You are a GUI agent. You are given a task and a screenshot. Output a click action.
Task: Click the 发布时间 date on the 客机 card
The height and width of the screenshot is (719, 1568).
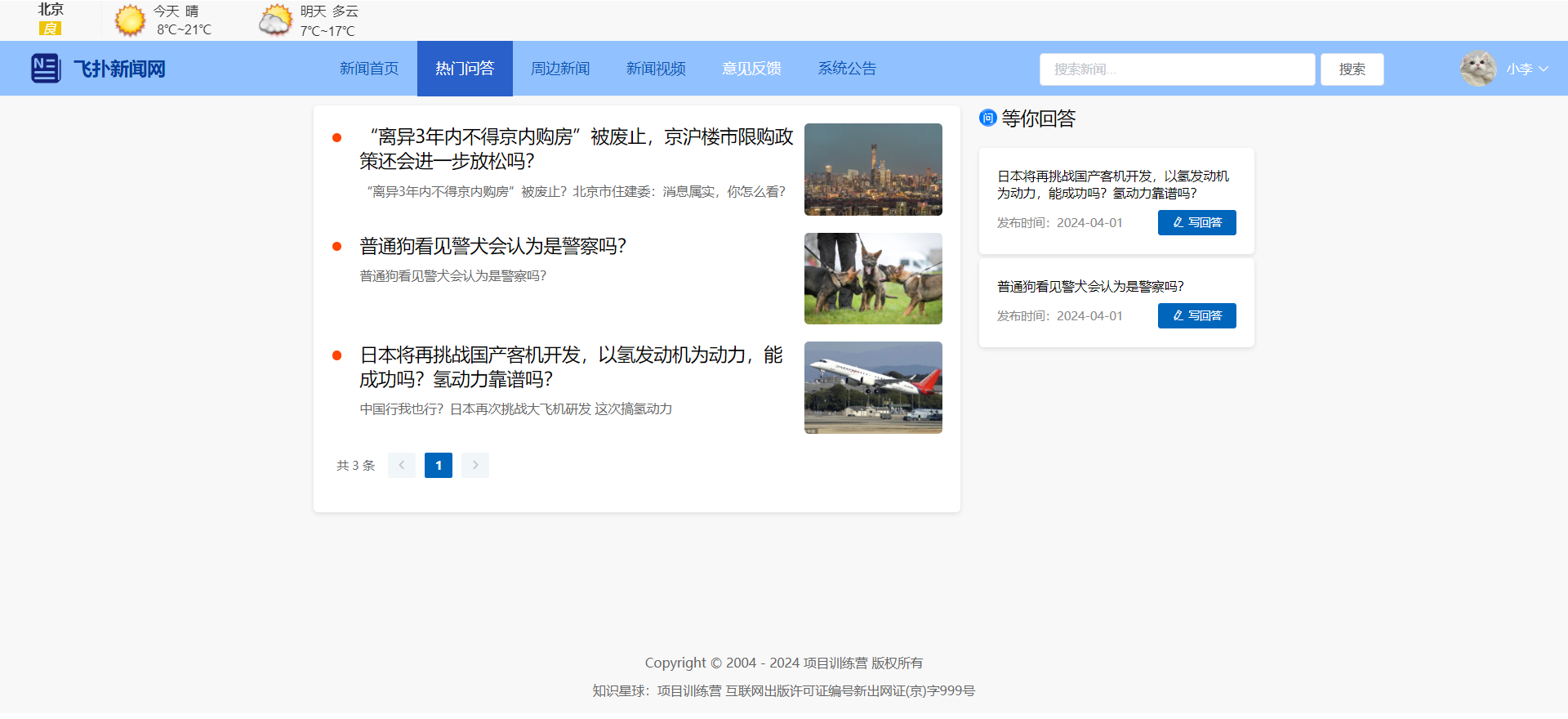(x=1060, y=222)
